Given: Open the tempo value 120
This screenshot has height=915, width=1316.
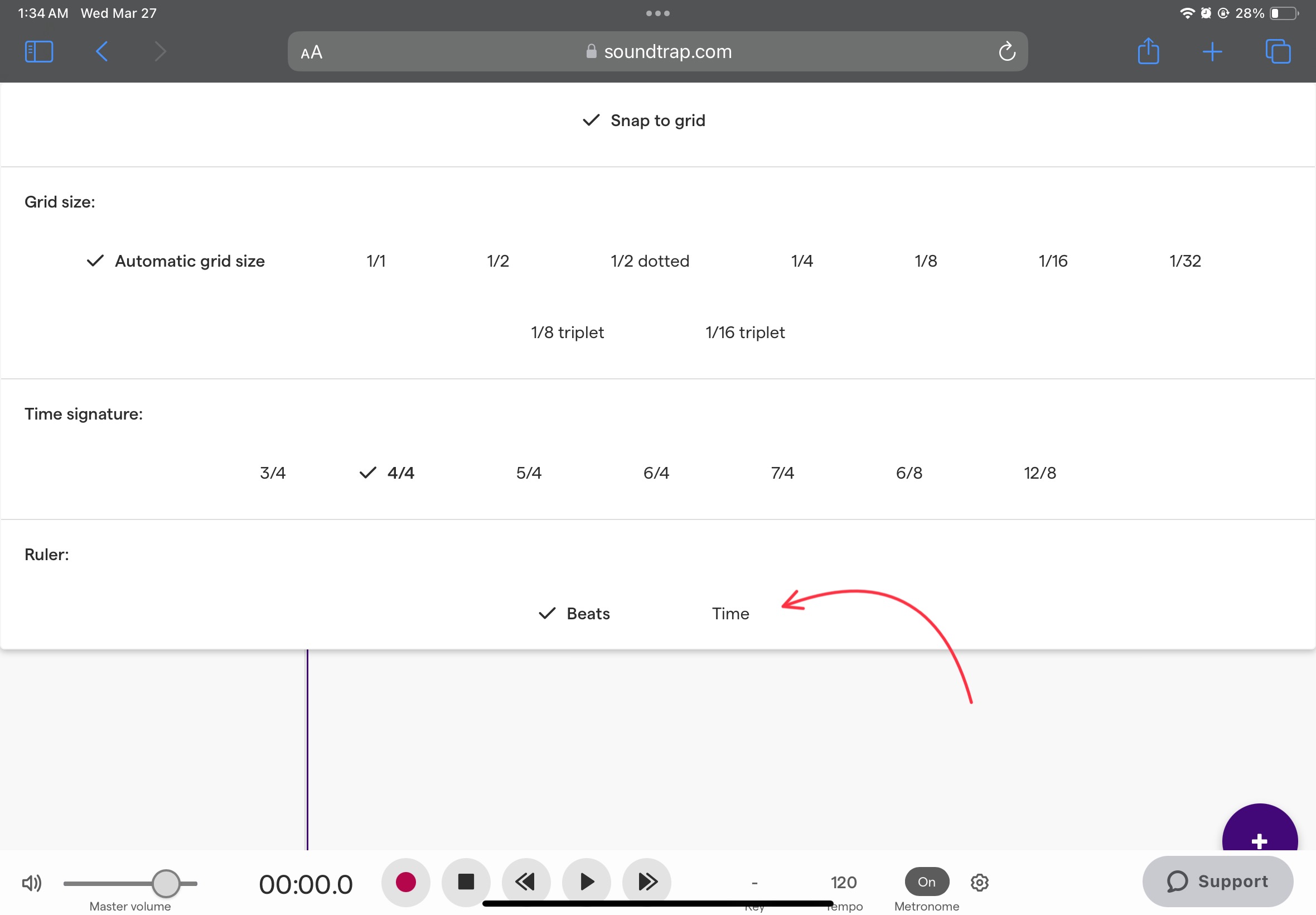Looking at the screenshot, I should coord(843,882).
